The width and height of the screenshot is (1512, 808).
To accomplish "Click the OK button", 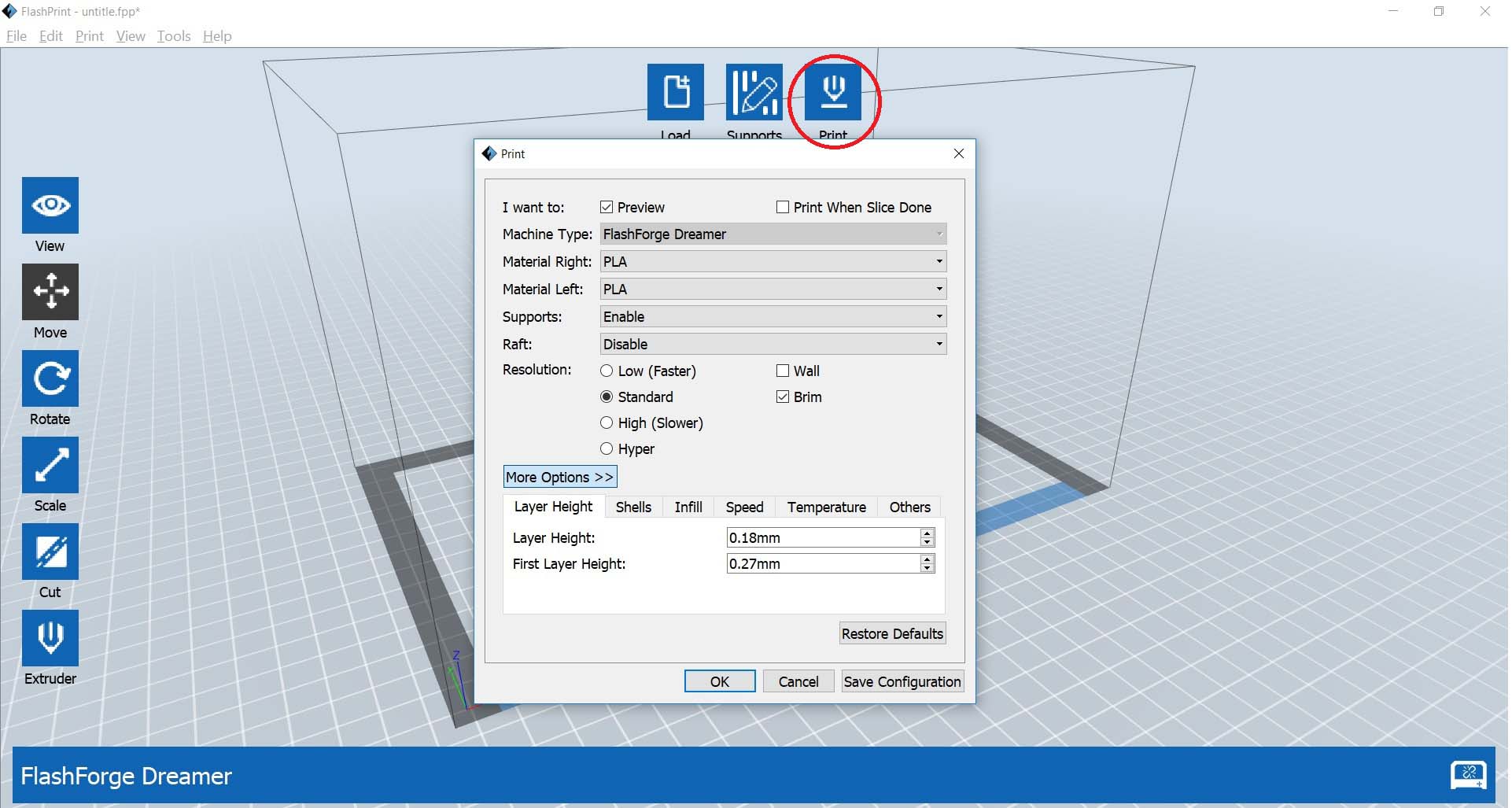I will pos(720,681).
